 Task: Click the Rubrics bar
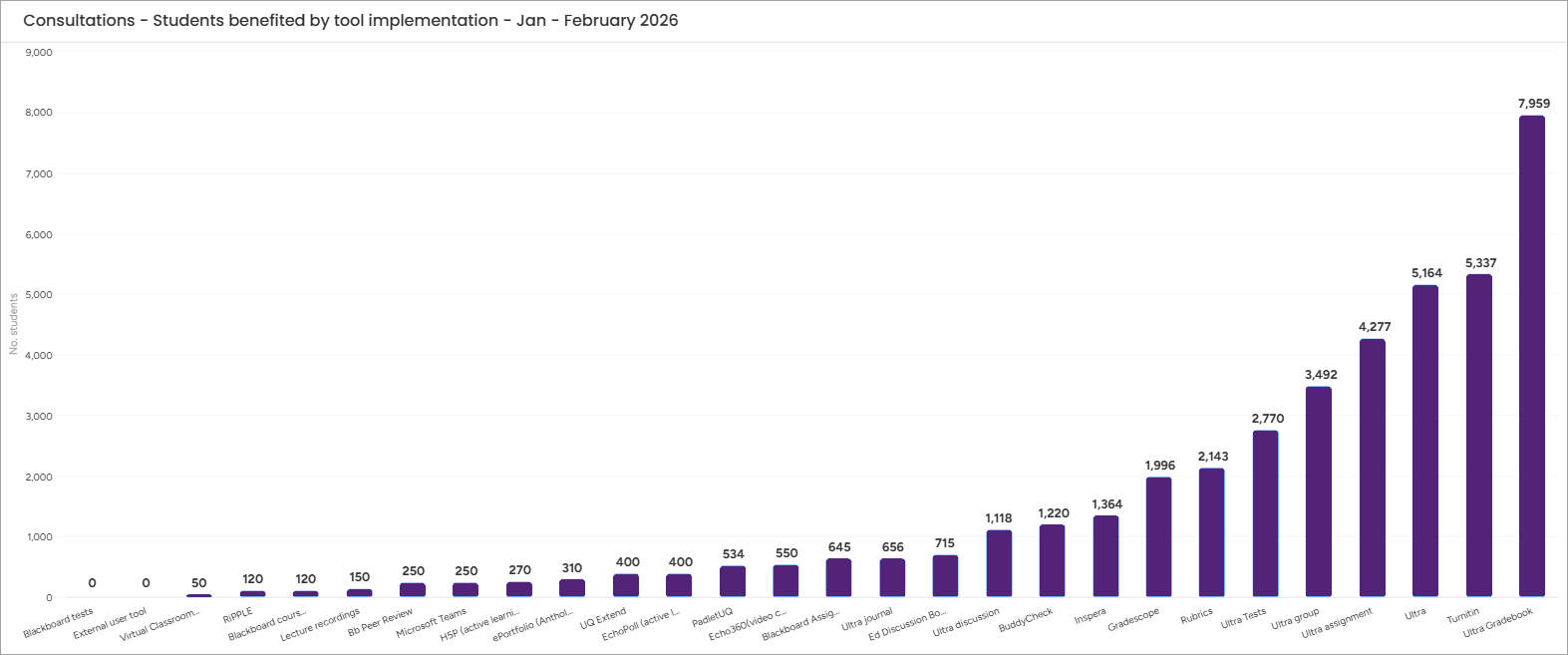coord(1212,532)
